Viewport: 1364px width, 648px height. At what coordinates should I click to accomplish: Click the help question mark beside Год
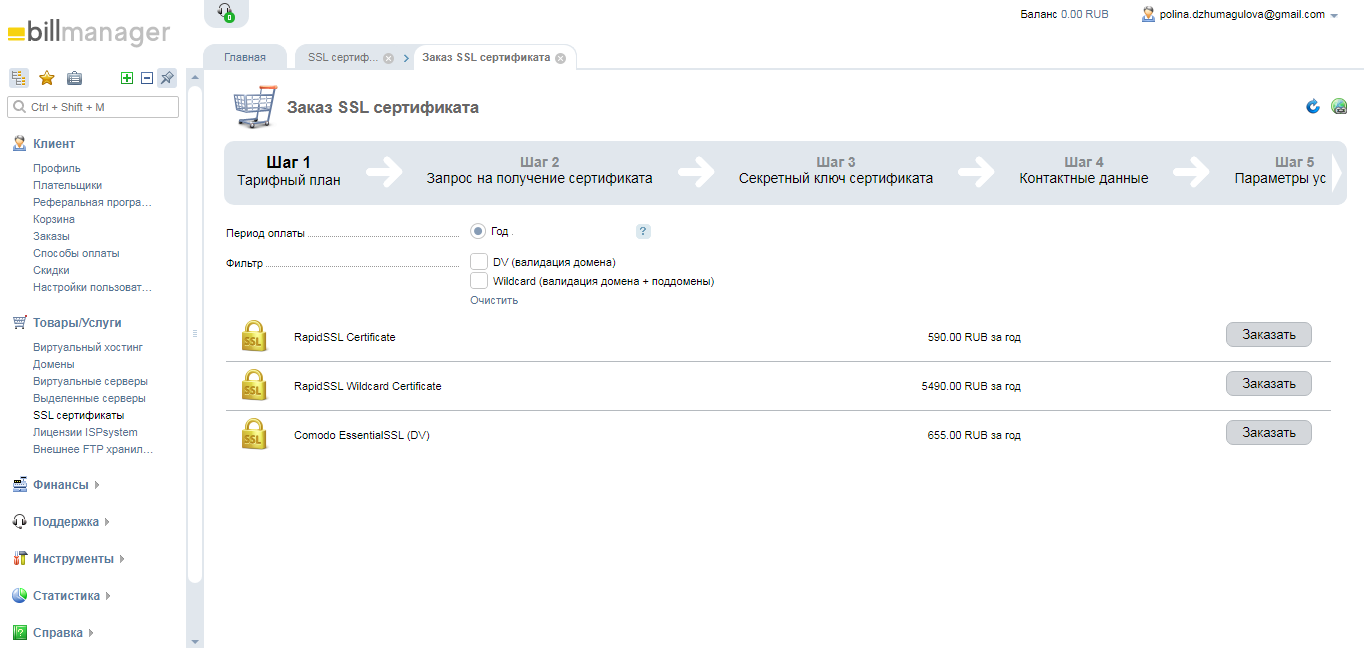(643, 231)
